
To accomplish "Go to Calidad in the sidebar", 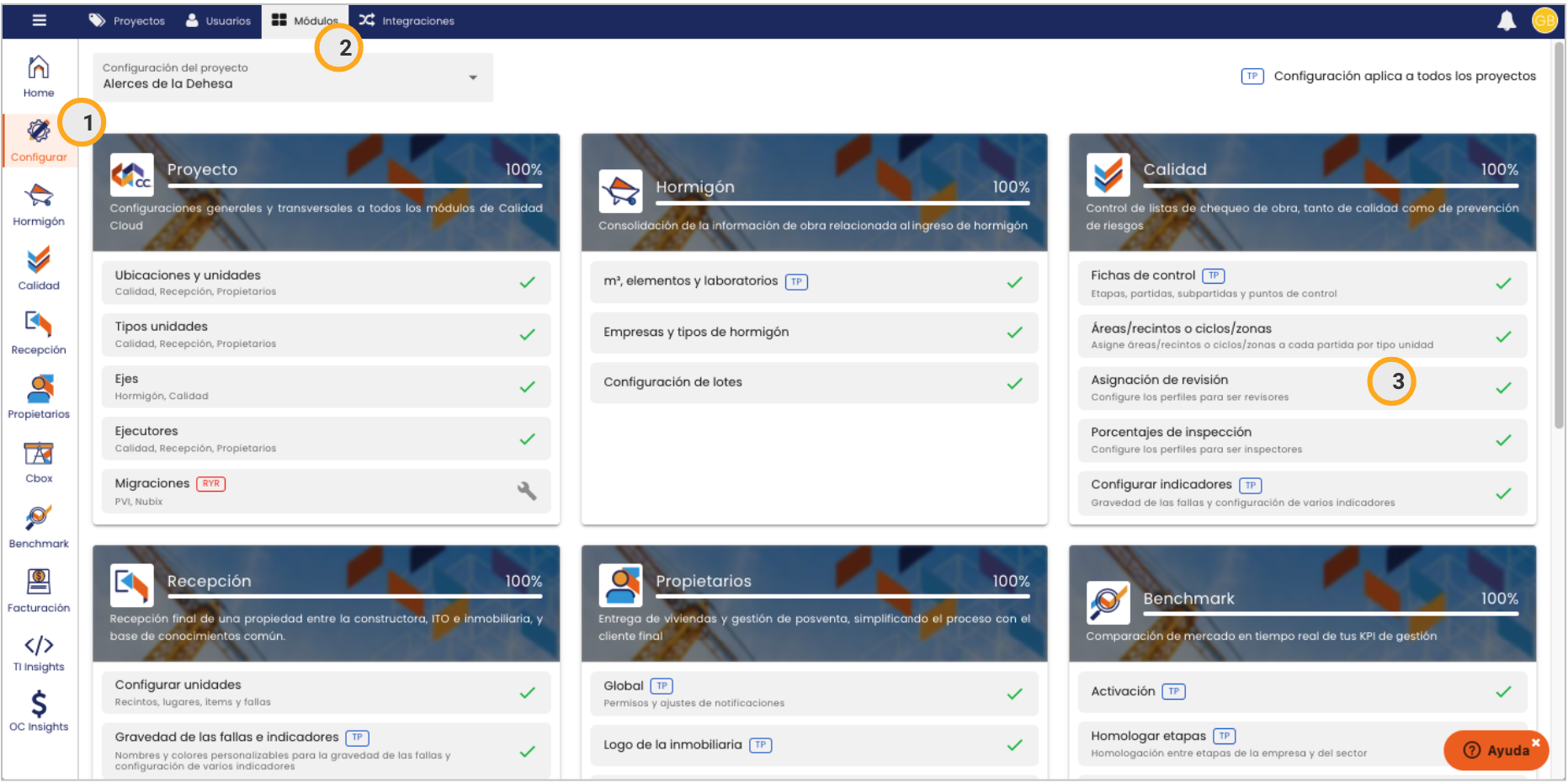I will 39,269.
